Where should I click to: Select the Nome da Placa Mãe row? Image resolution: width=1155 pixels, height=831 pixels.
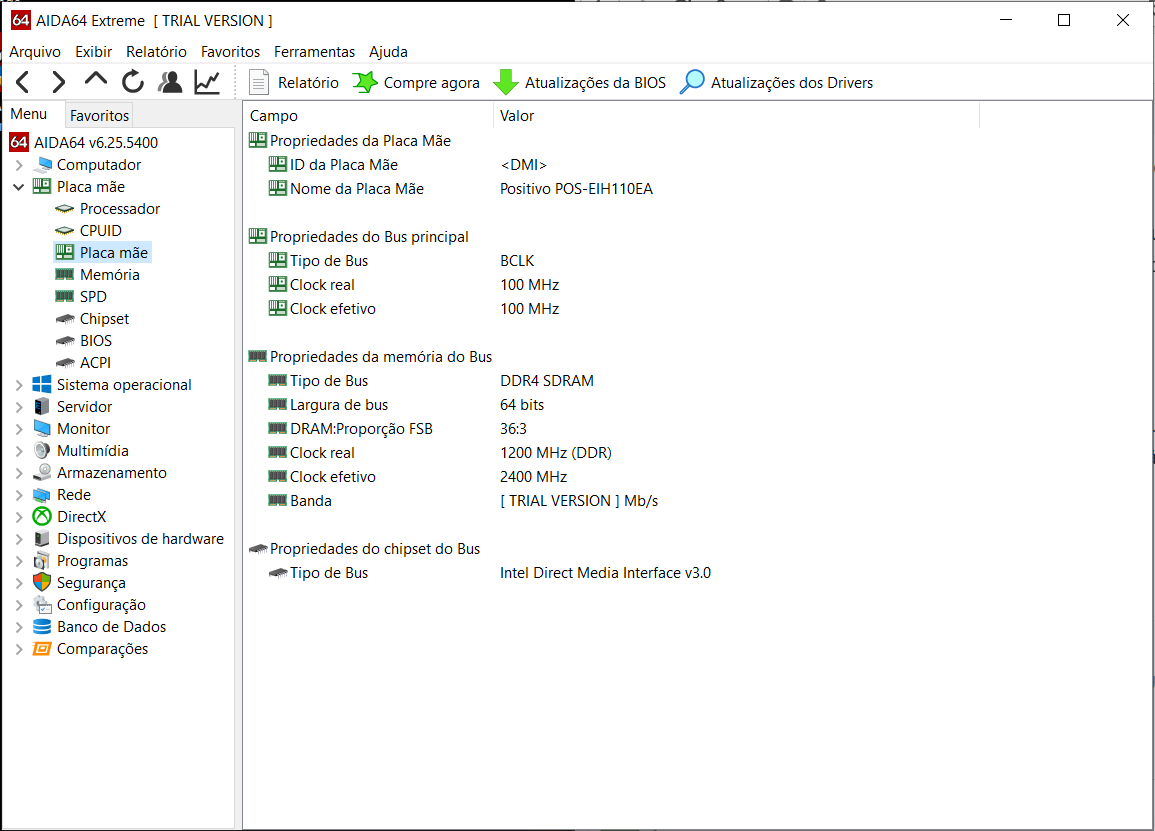pyautogui.click(x=357, y=189)
